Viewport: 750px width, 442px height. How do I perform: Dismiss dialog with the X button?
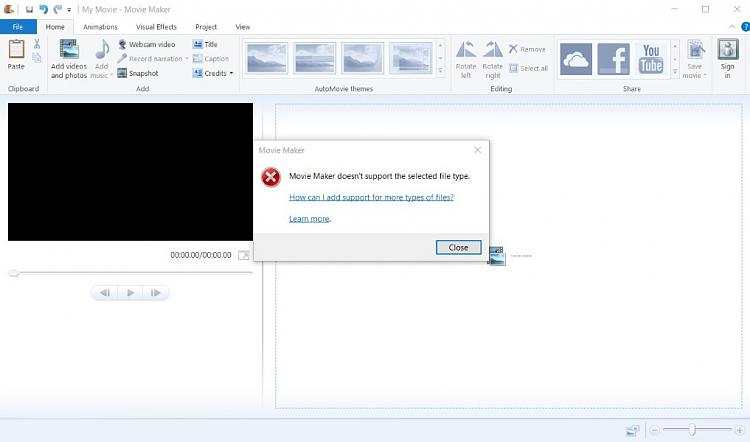[x=477, y=150]
